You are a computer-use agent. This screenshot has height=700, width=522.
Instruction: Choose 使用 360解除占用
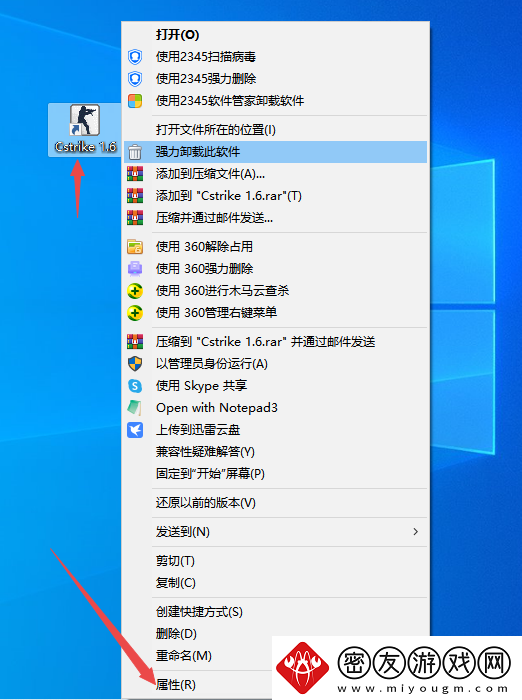point(276,246)
